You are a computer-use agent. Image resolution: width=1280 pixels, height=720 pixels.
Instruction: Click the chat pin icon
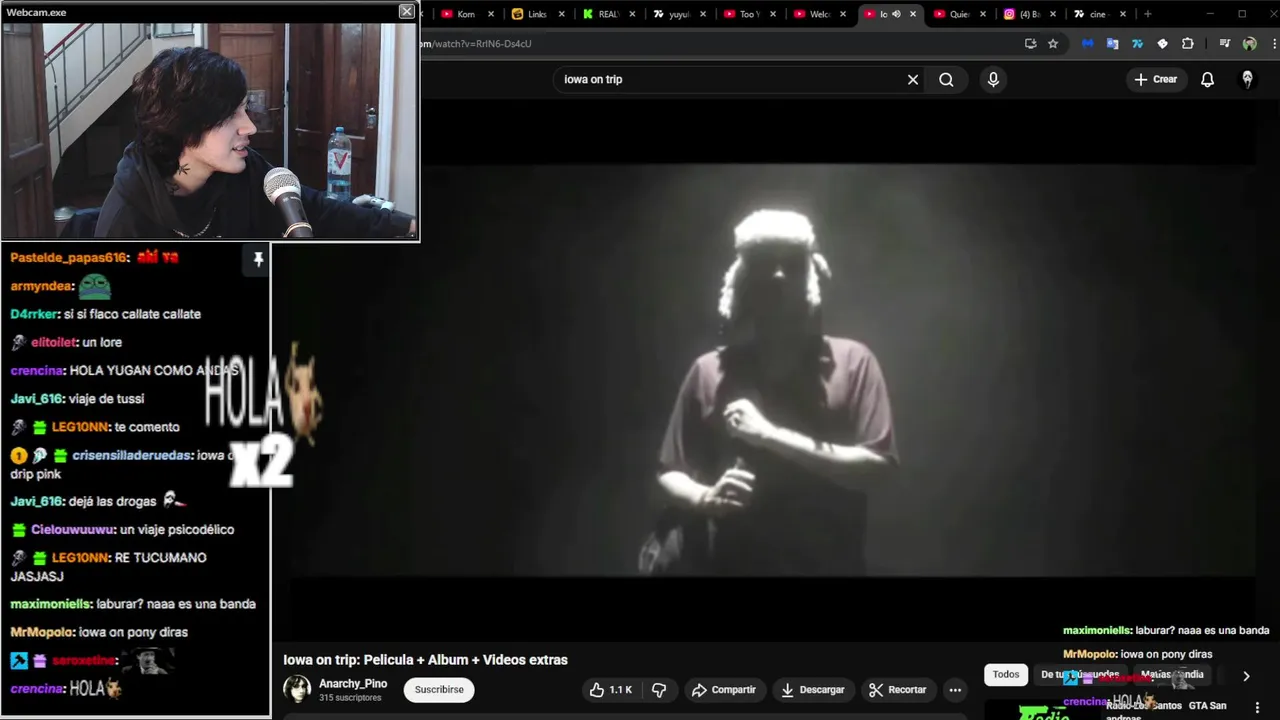pyautogui.click(x=258, y=260)
